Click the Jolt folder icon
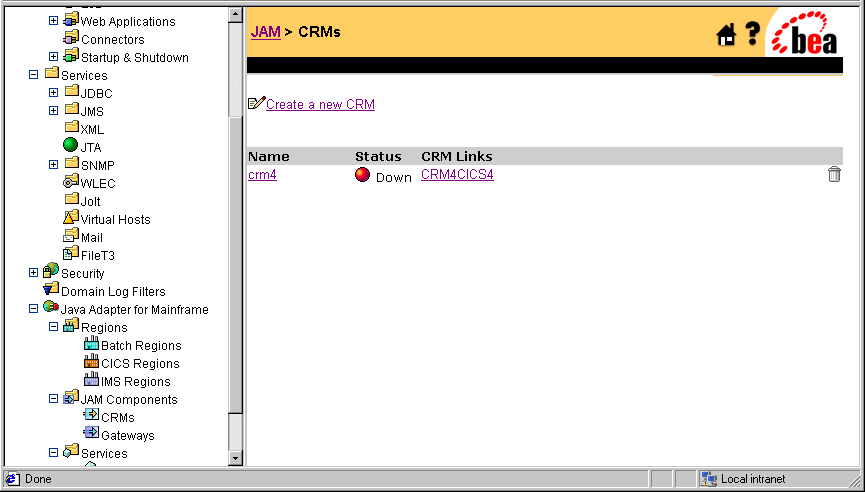Viewport: 865px width, 492px height. 72,199
